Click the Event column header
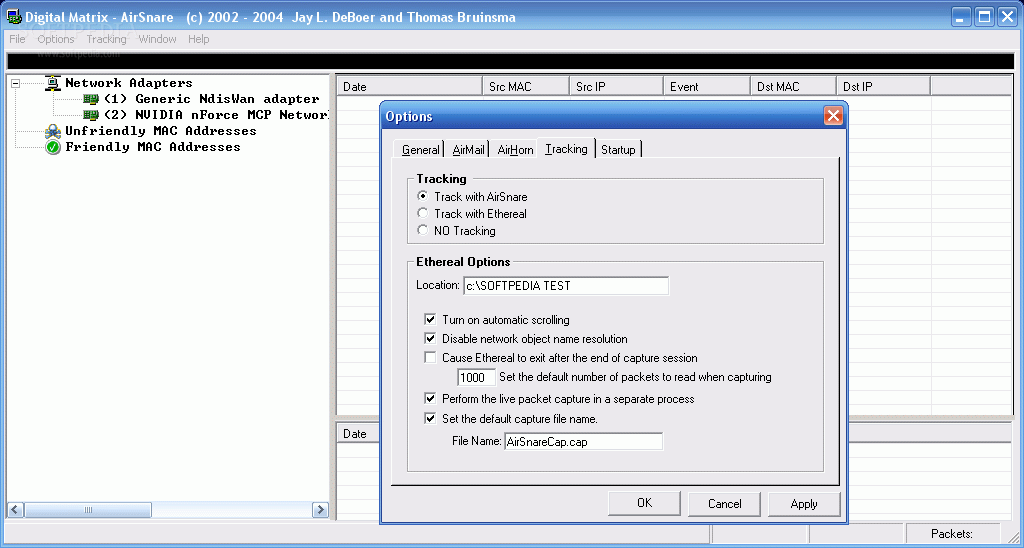The height and width of the screenshot is (548, 1024). pyautogui.click(x=707, y=86)
